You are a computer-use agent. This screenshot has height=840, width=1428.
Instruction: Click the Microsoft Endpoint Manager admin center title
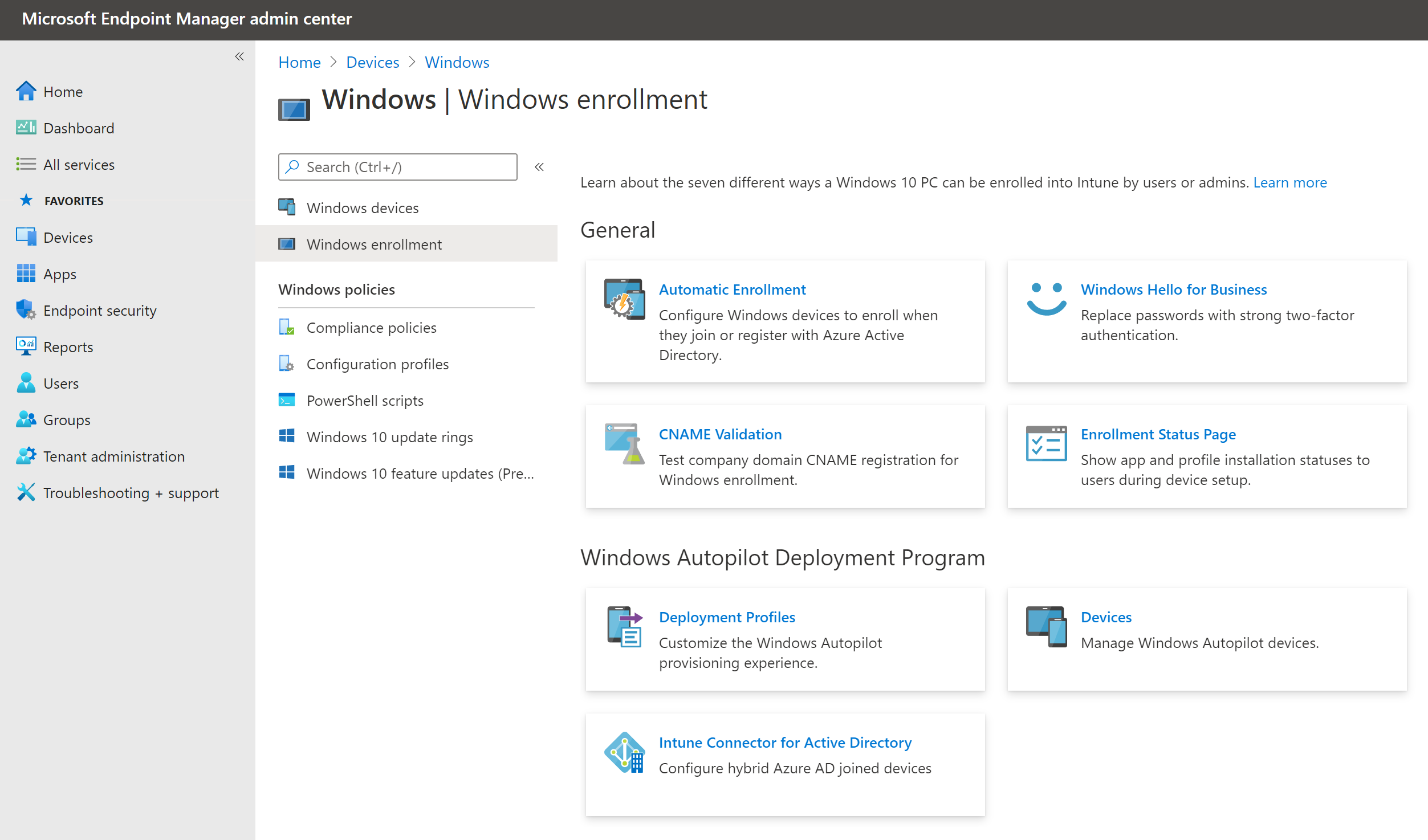click(187, 19)
